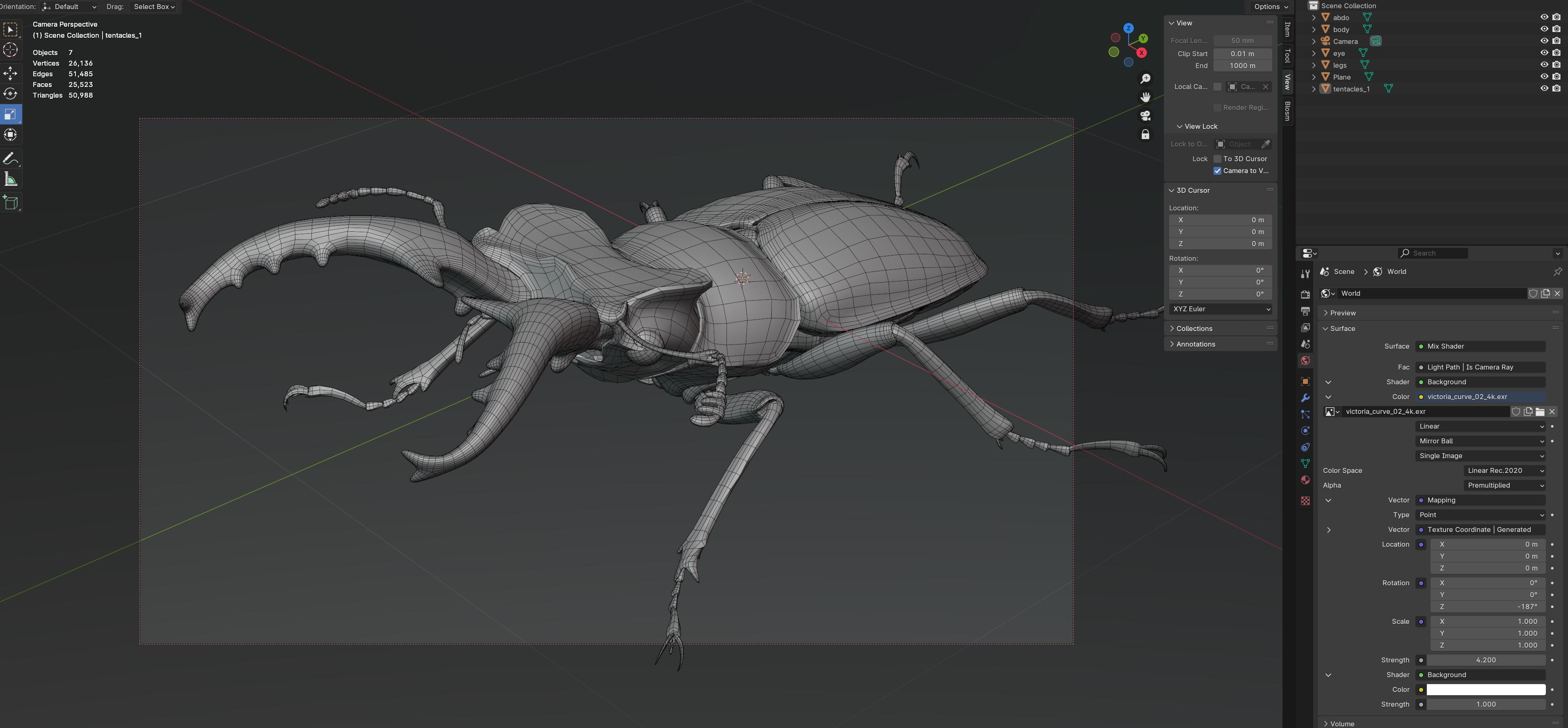Select the Rotate tool
The height and width of the screenshot is (728, 1568).
[x=10, y=94]
